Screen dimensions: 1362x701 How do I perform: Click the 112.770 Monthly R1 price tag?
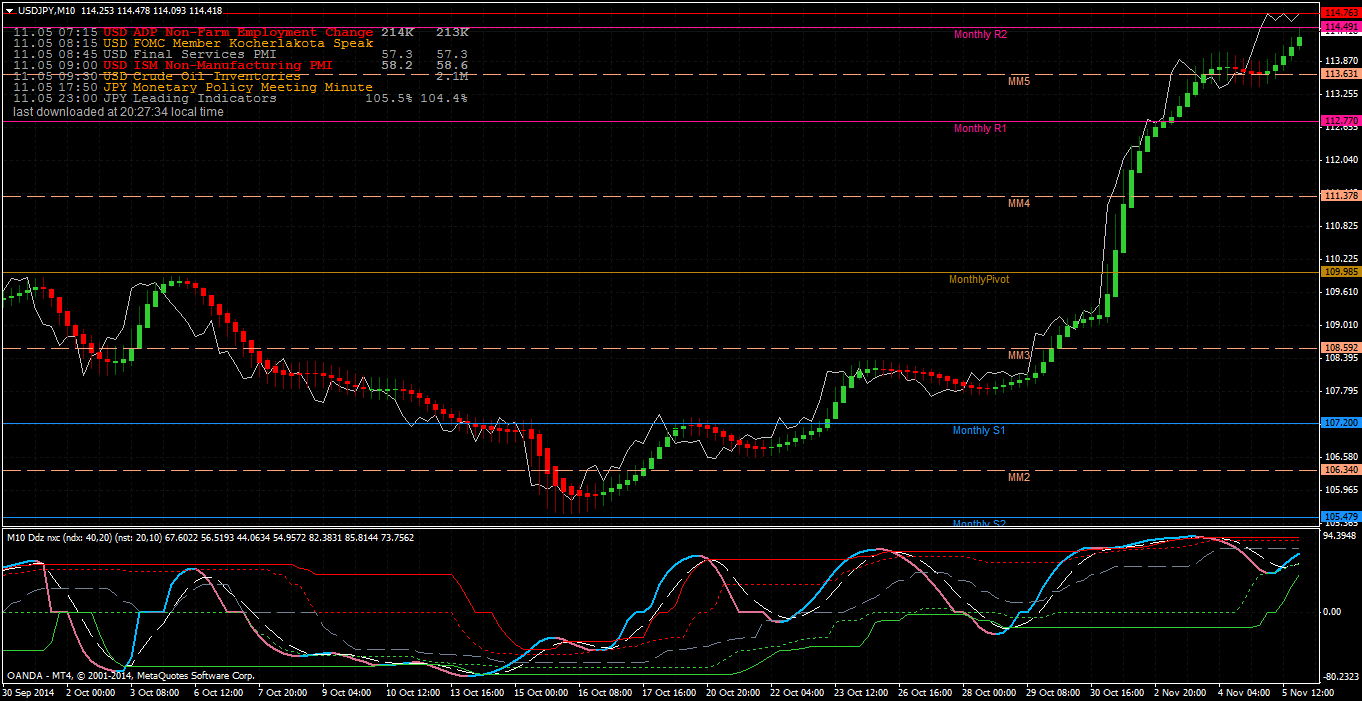(1340, 121)
